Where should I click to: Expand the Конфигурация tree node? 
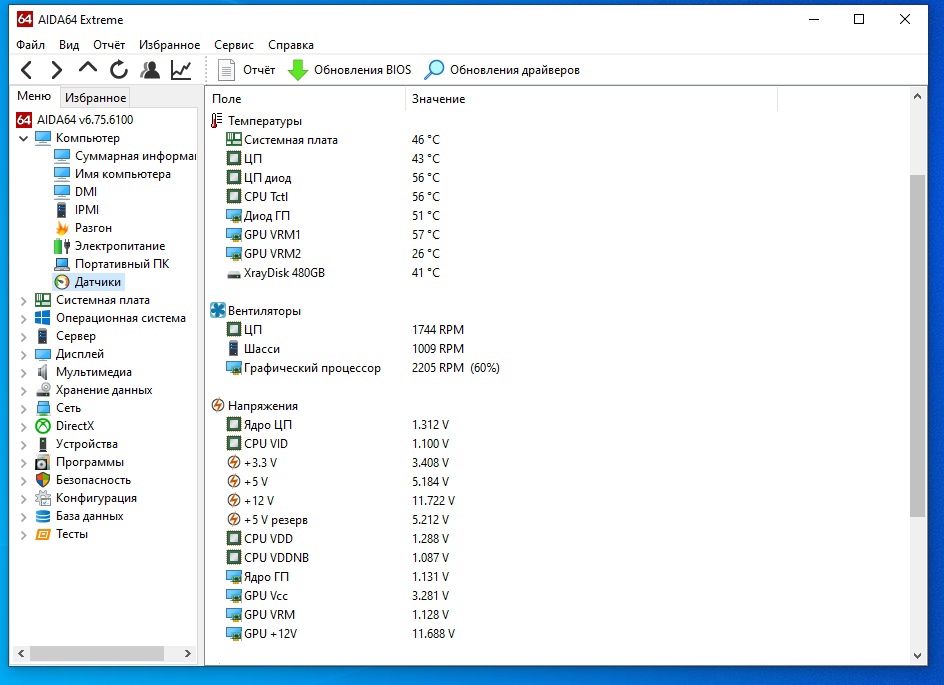coord(23,499)
